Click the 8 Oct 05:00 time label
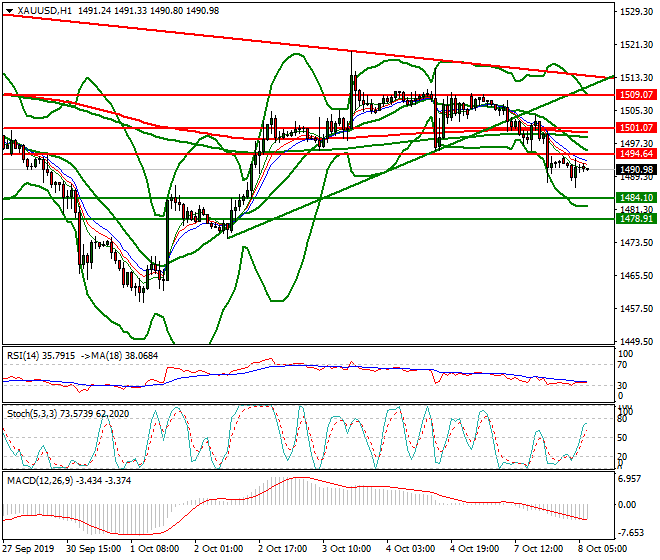This screenshot has height=560, width=660. [x=602, y=549]
